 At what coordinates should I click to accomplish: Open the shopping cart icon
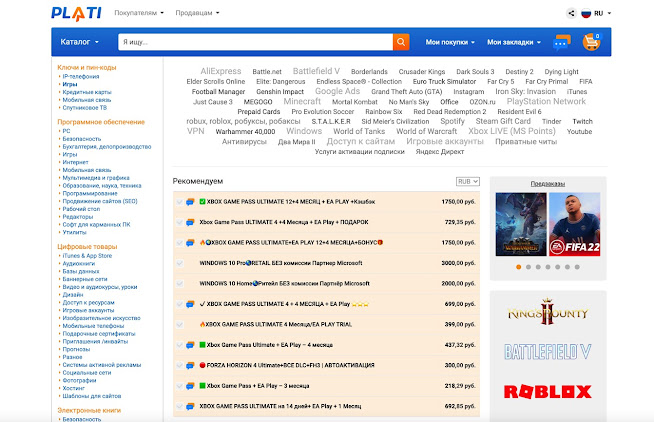click(591, 42)
